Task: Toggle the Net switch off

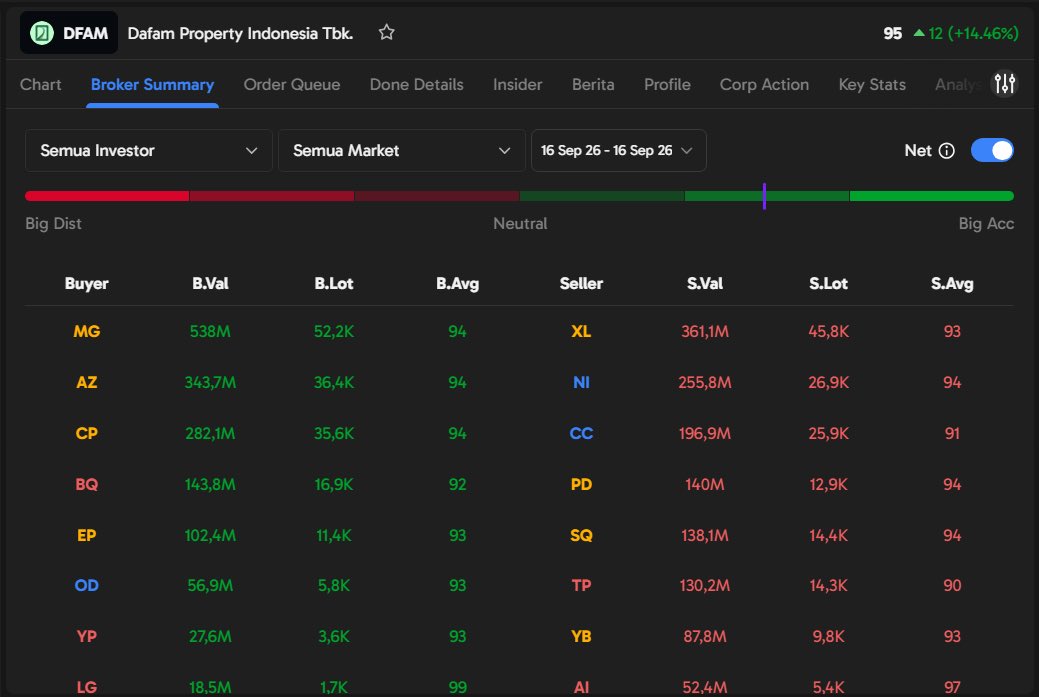Action: click(x=992, y=150)
